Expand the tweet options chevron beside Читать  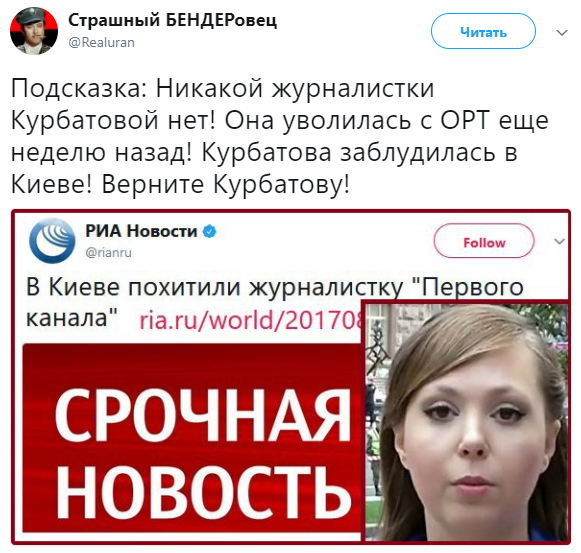tap(562, 33)
